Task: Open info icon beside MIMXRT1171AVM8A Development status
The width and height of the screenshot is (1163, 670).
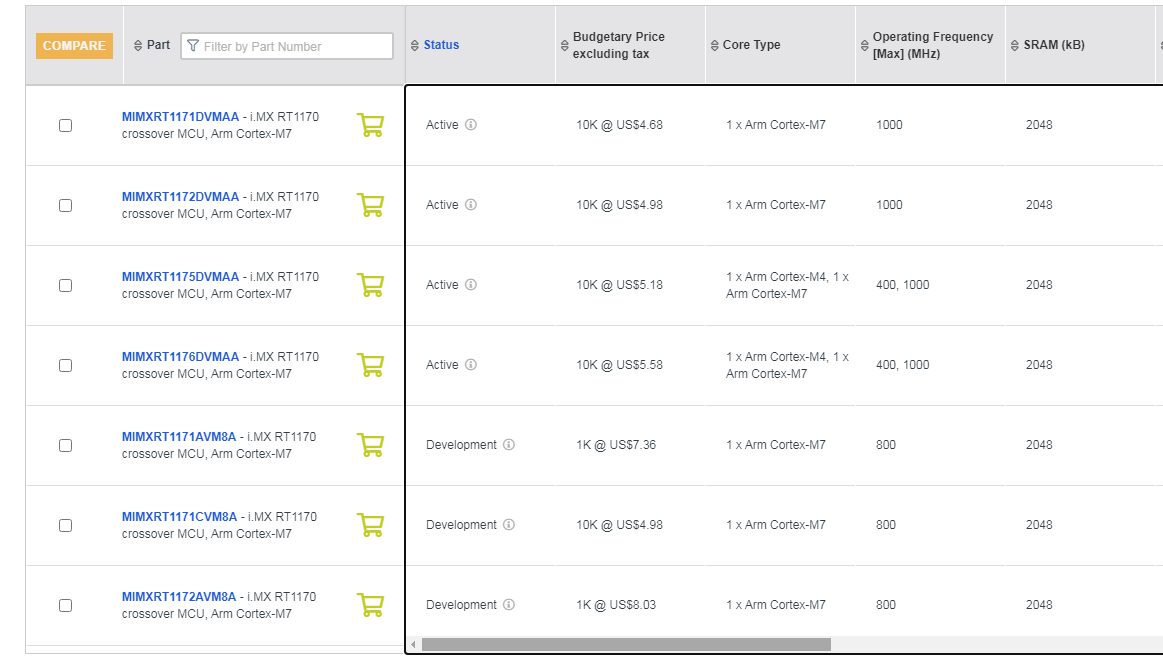Action: click(x=509, y=445)
